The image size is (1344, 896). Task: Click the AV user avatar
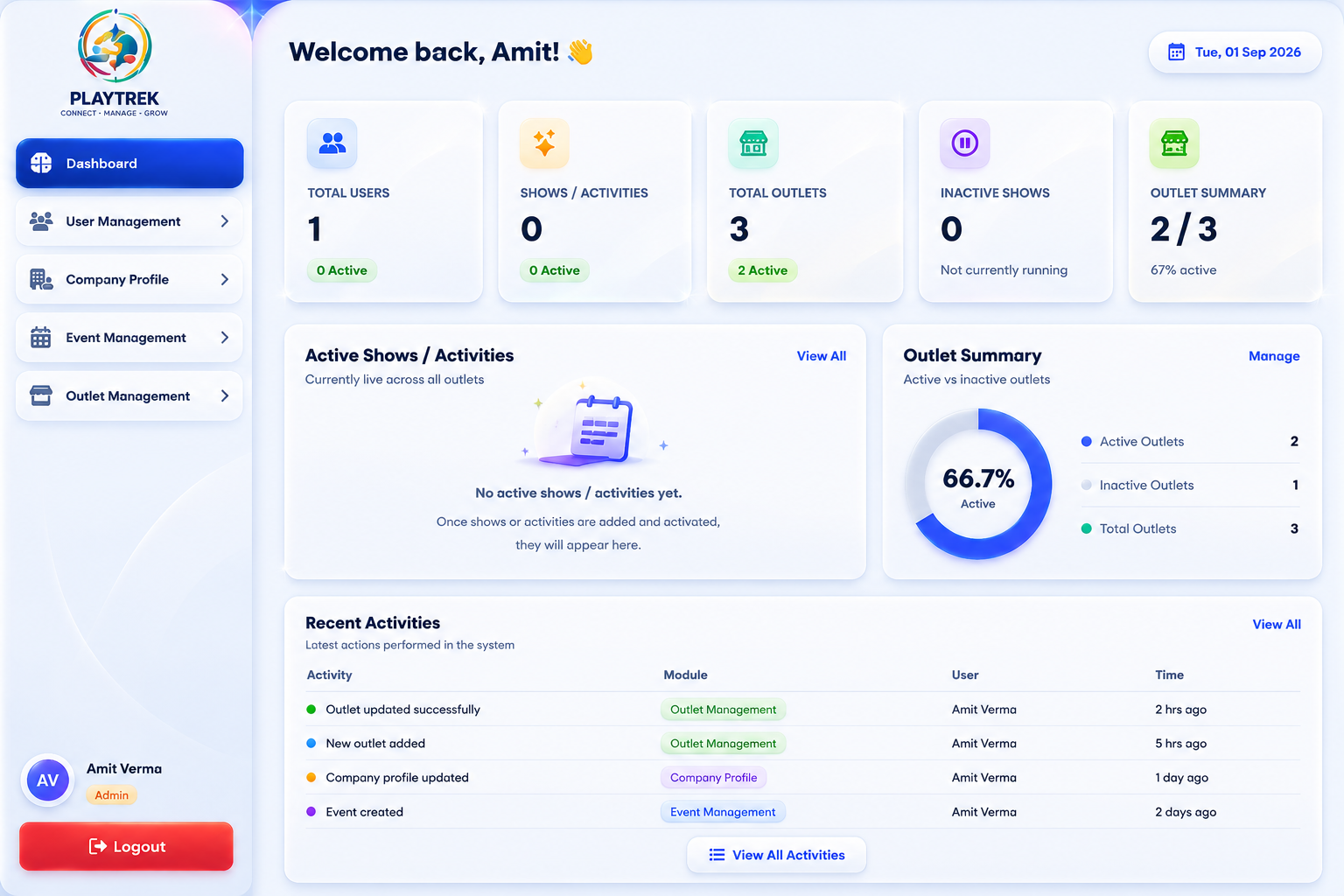pyautogui.click(x=47, y=780)
